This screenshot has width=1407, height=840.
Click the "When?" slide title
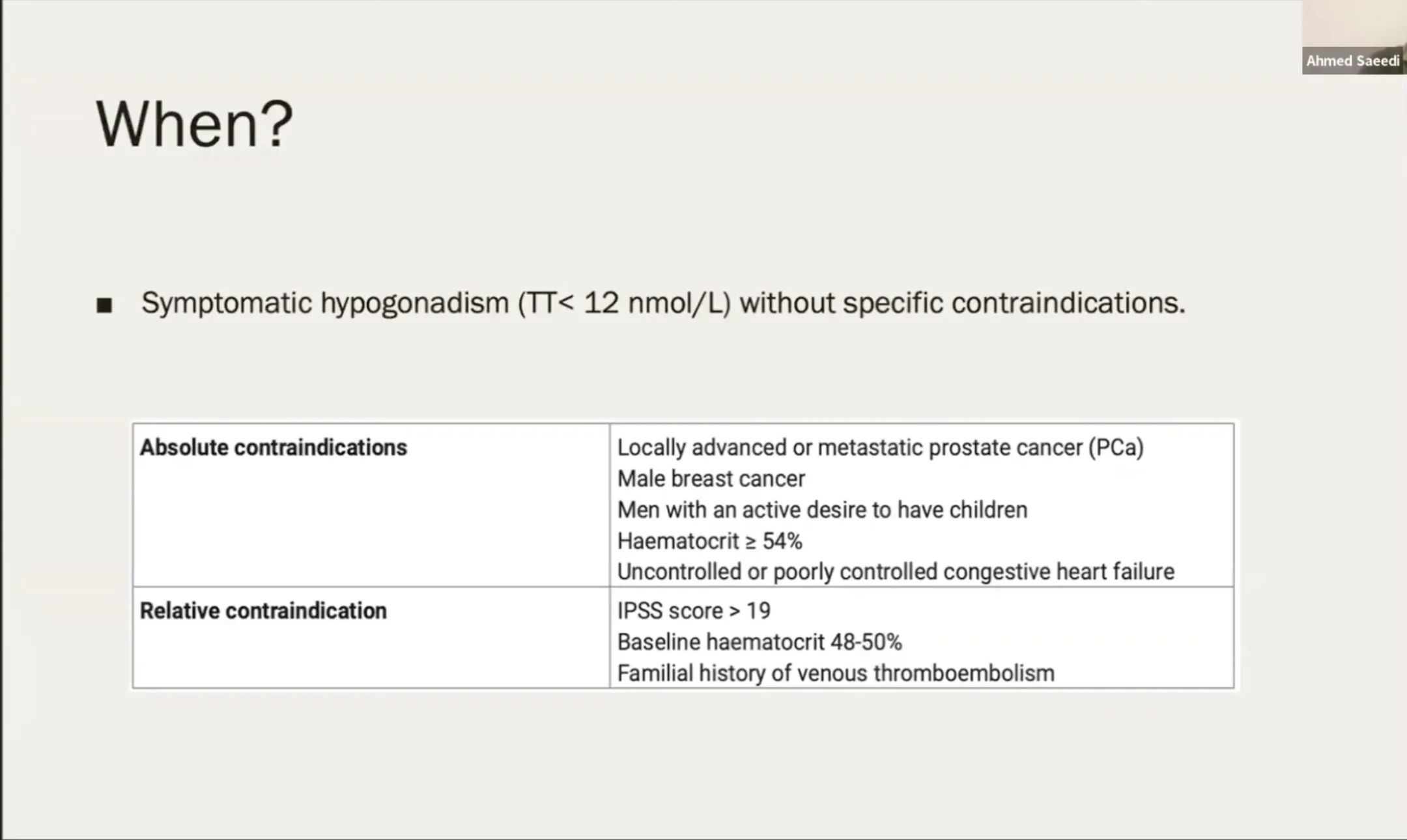(x=194, y=124)
